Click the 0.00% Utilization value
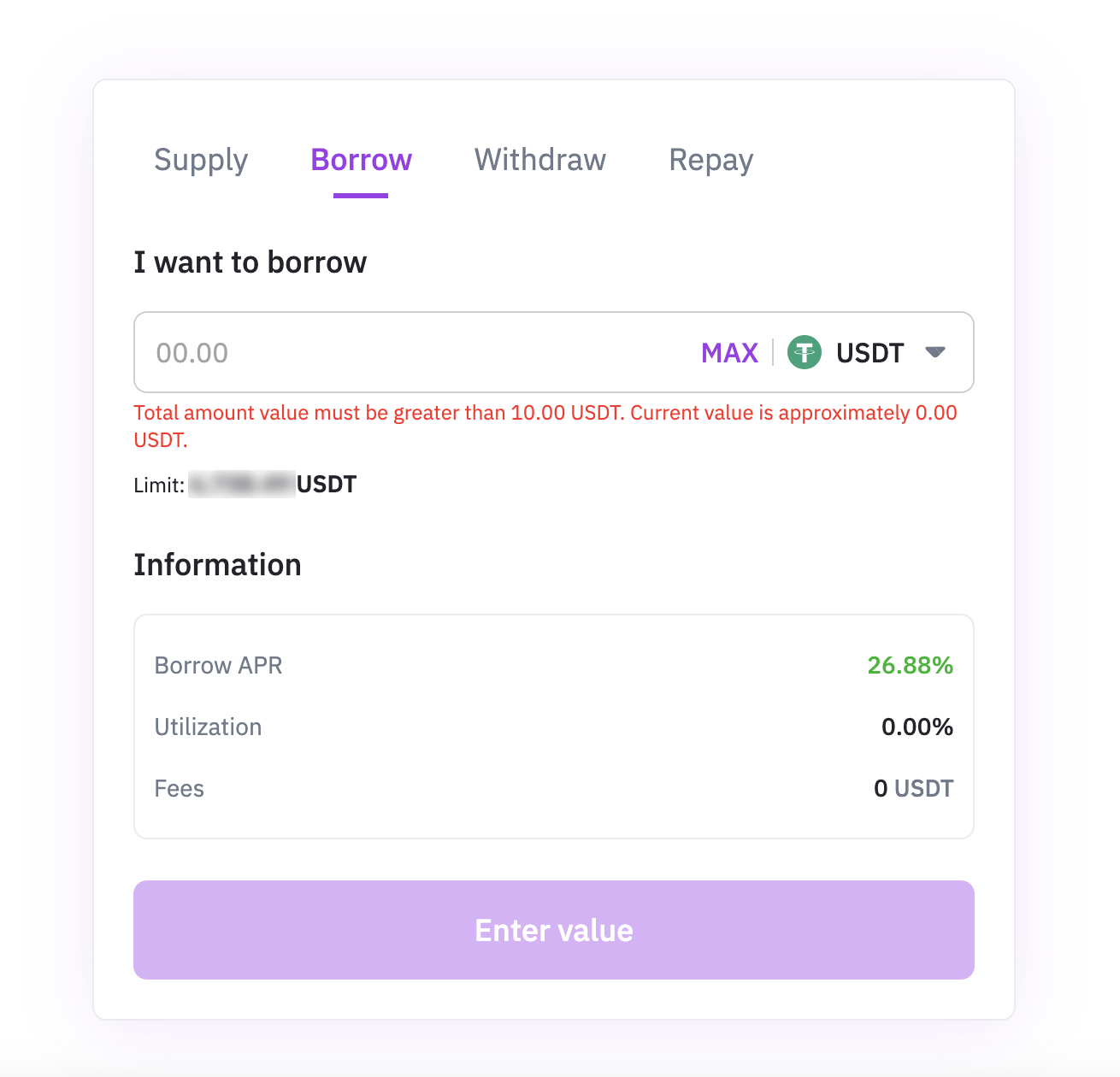The image size is (1120, 1077). [917, 727]
